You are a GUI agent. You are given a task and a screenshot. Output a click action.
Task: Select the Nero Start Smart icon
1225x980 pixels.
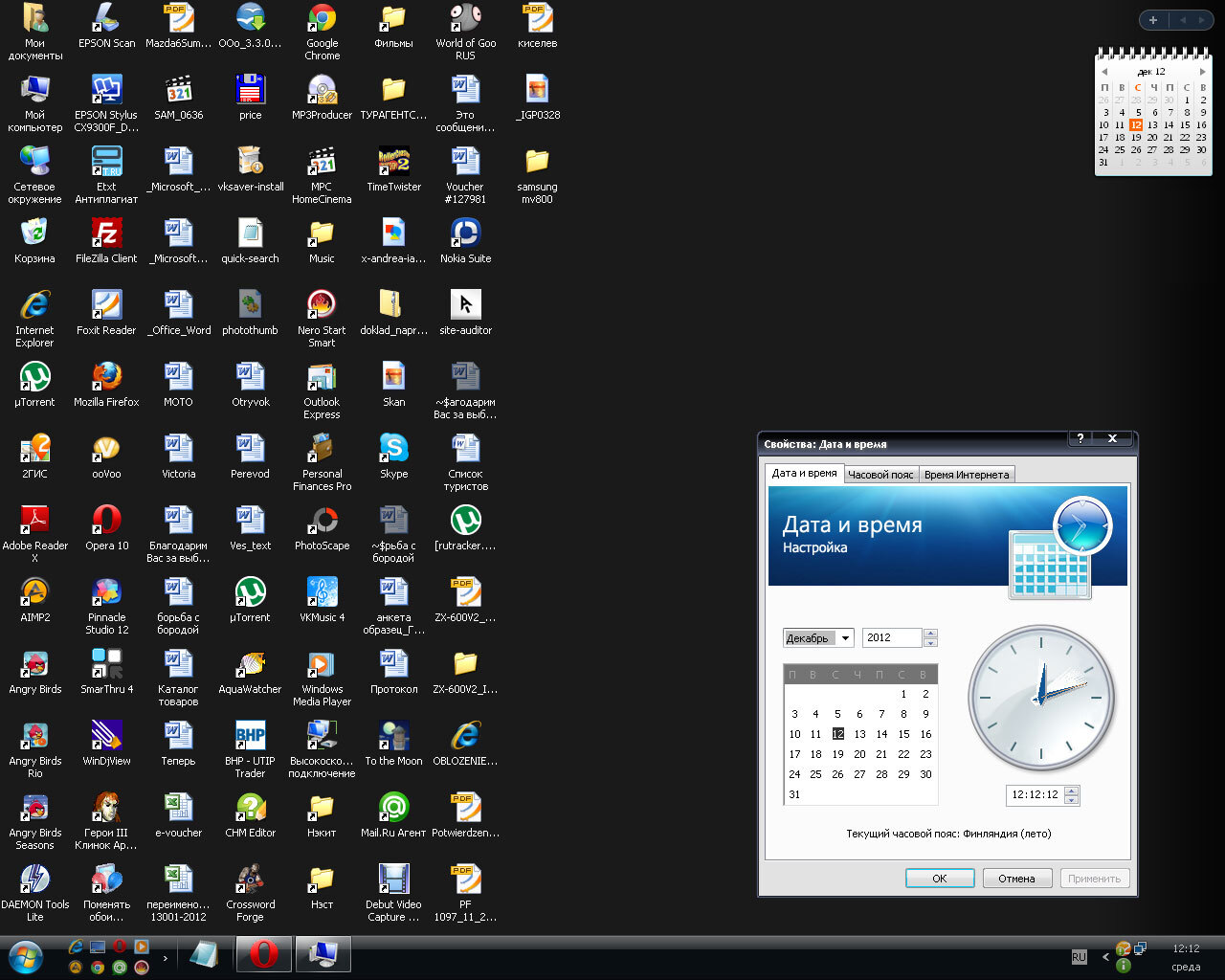(322, 319)
